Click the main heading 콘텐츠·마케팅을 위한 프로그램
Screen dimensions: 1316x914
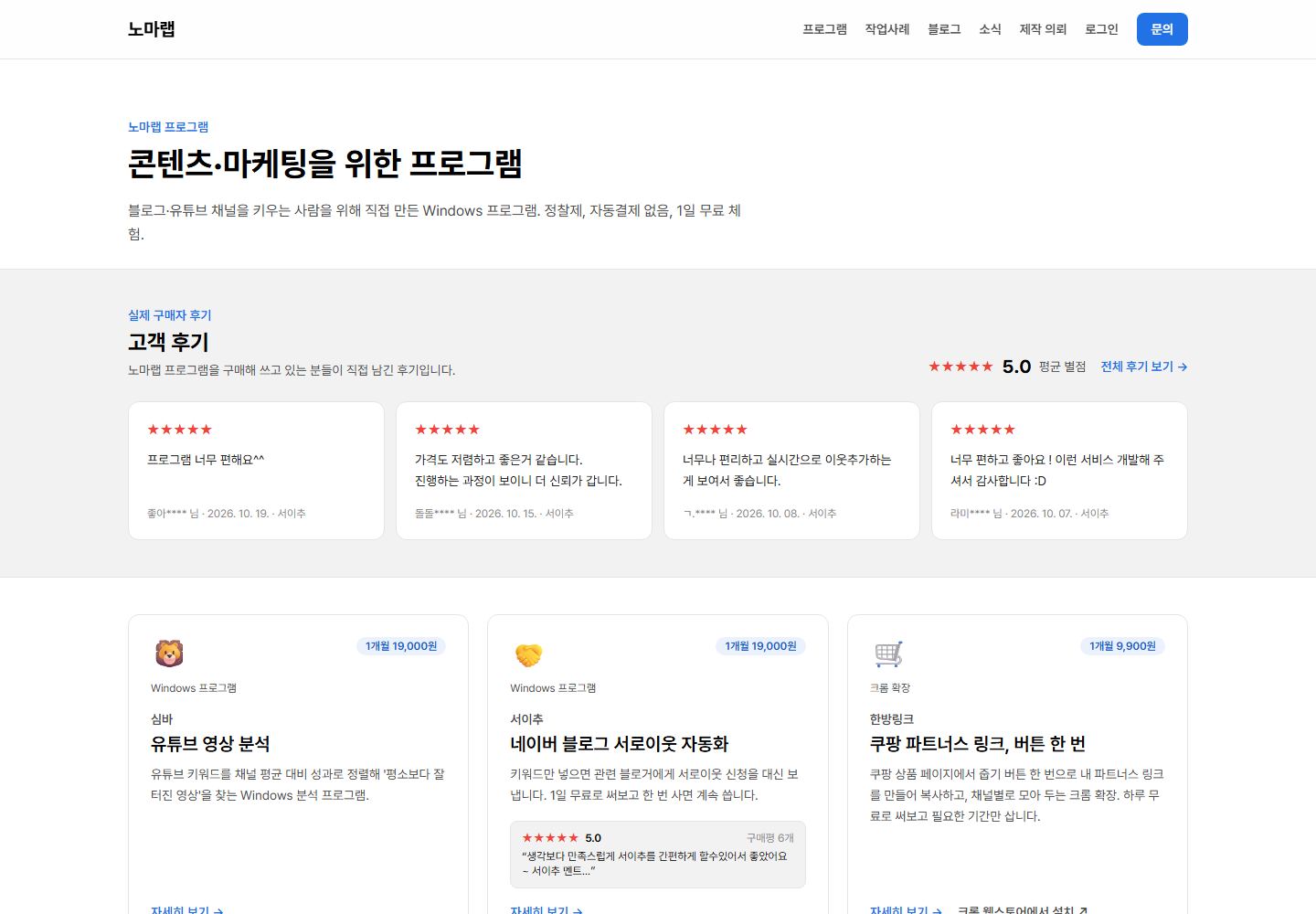point(324,164)
